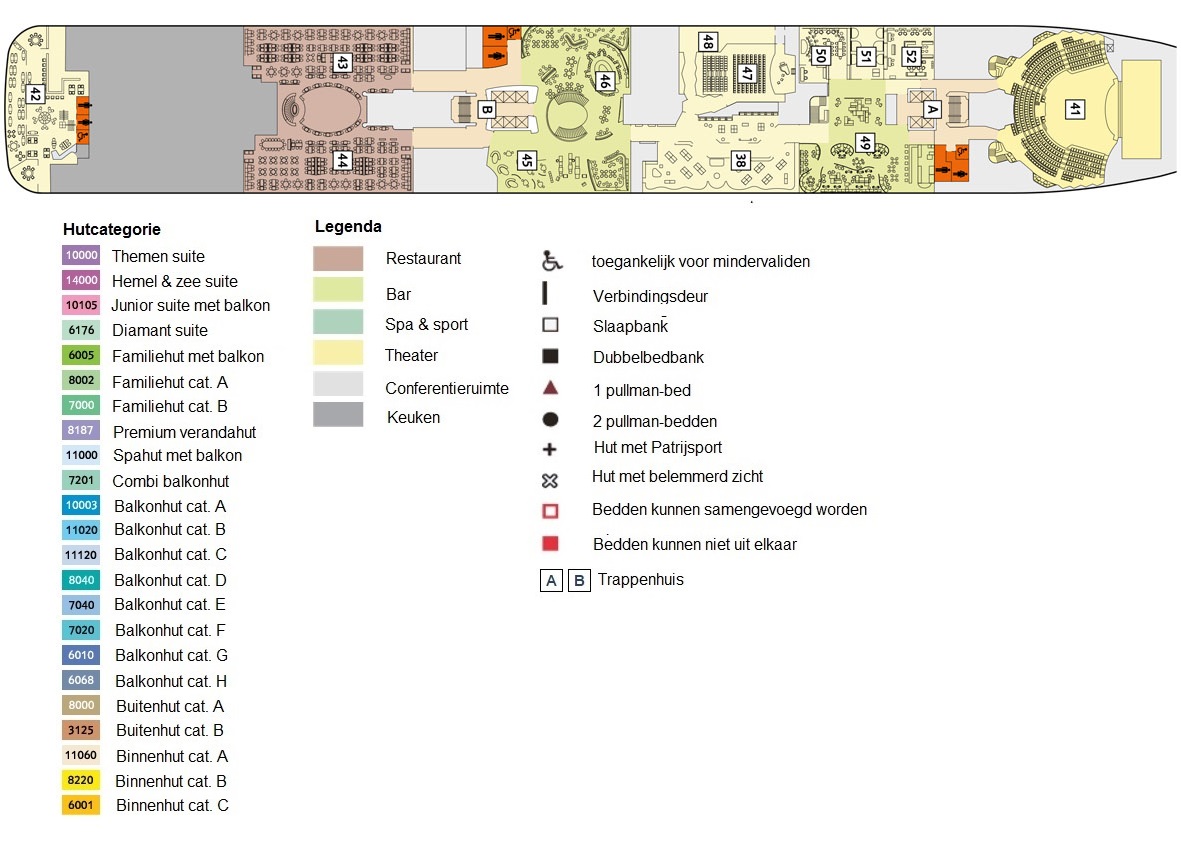Click the black Dubbelbedbank square icon
This screenshot has width=1181, height=841.
(x=549, y=356)
